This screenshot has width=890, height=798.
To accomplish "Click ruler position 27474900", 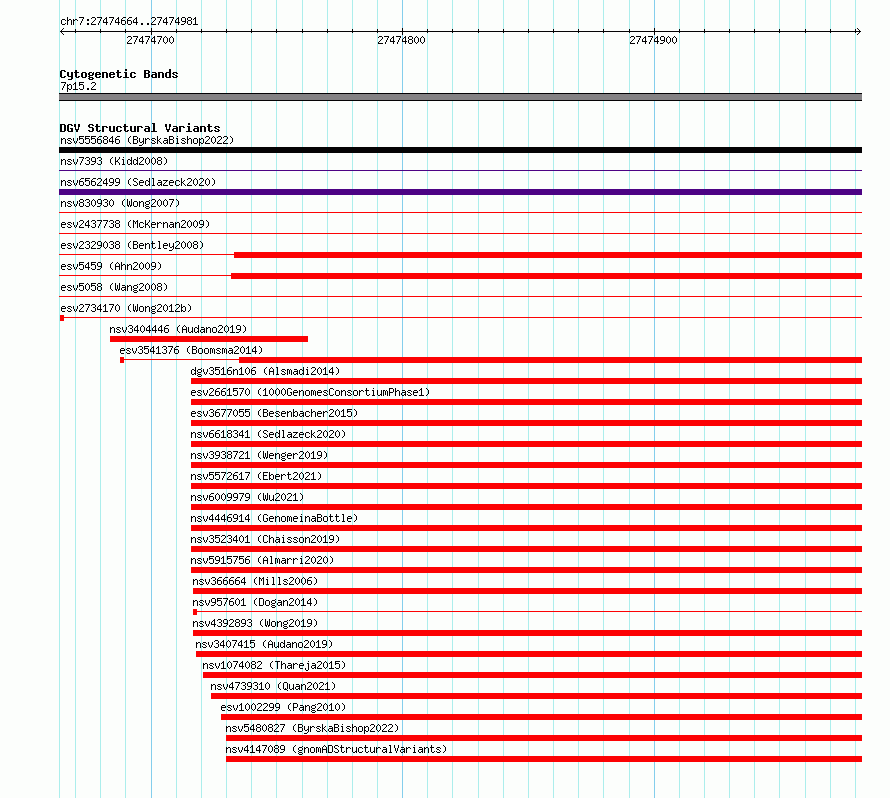I will coord(653,40).
